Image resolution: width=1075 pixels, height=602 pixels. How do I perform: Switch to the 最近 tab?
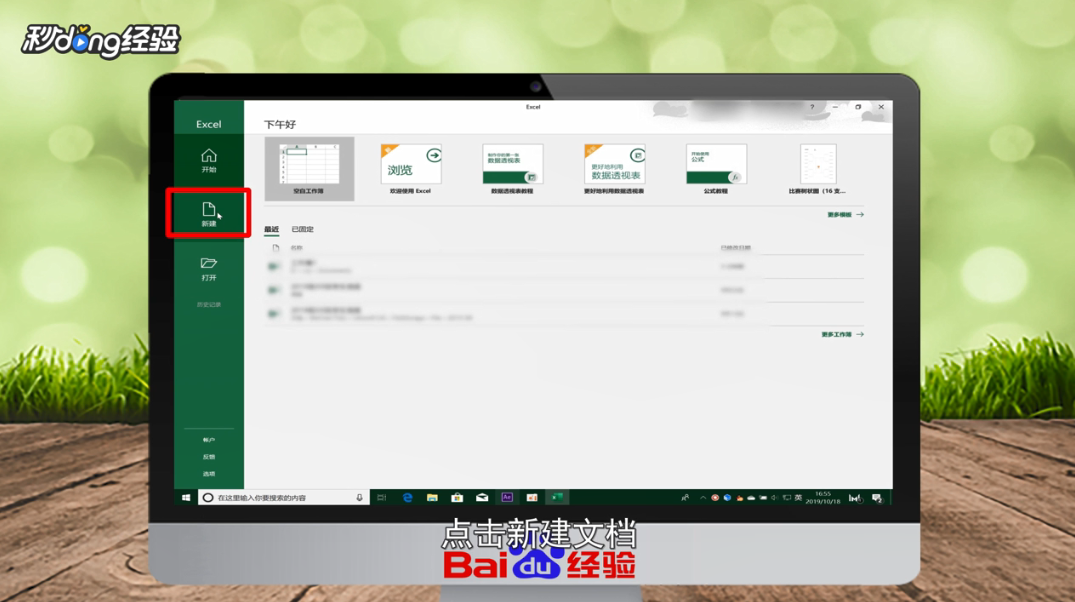pyautogui.click(x=271, y=229)
